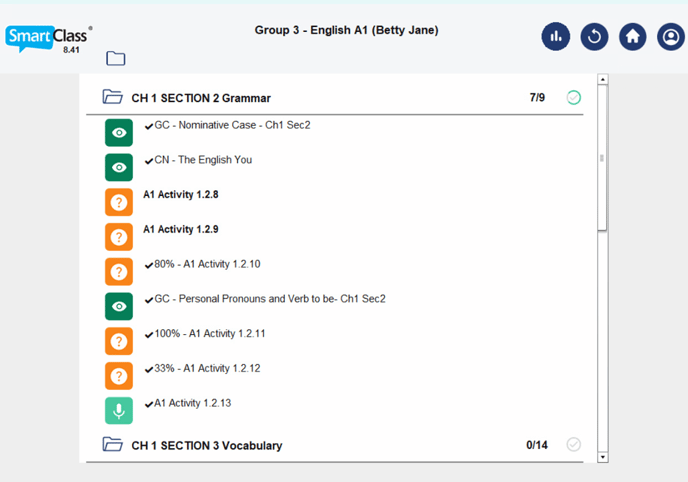Screen dimensions: 688x482
Task: Click the refresh circular arrow icon
Action: pos(594,37)
